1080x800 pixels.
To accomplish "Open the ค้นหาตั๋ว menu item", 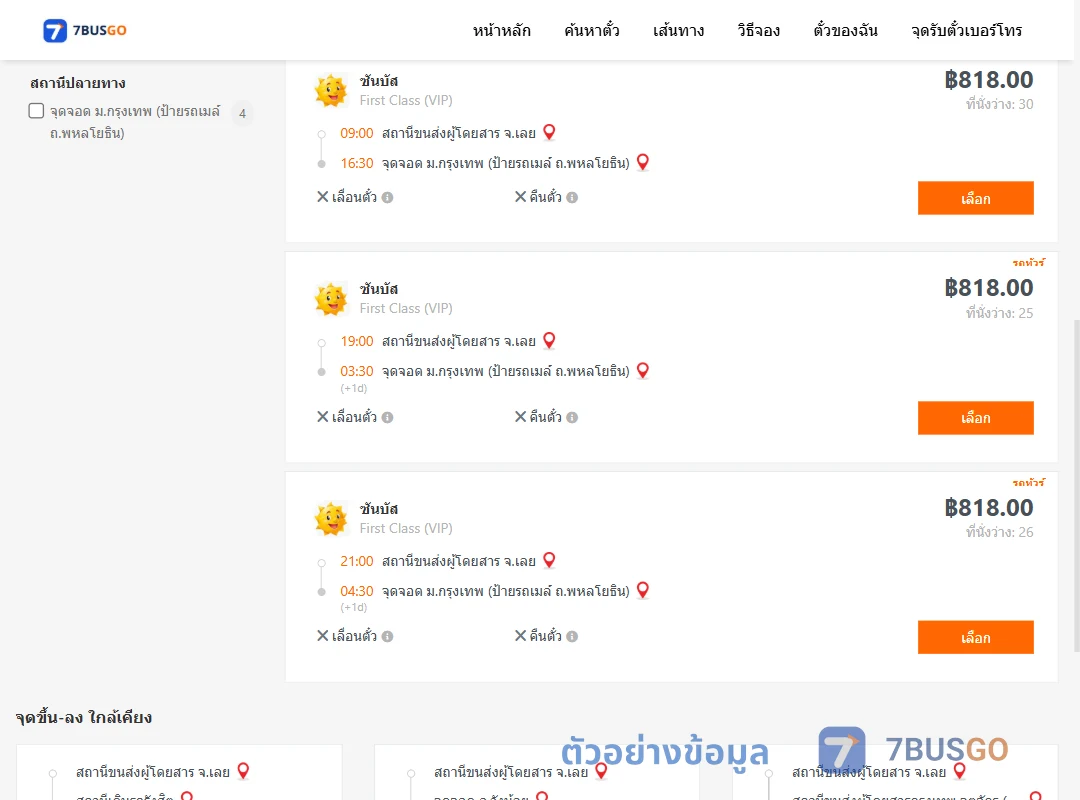I will pyautogui.click(x=592, y=30).
